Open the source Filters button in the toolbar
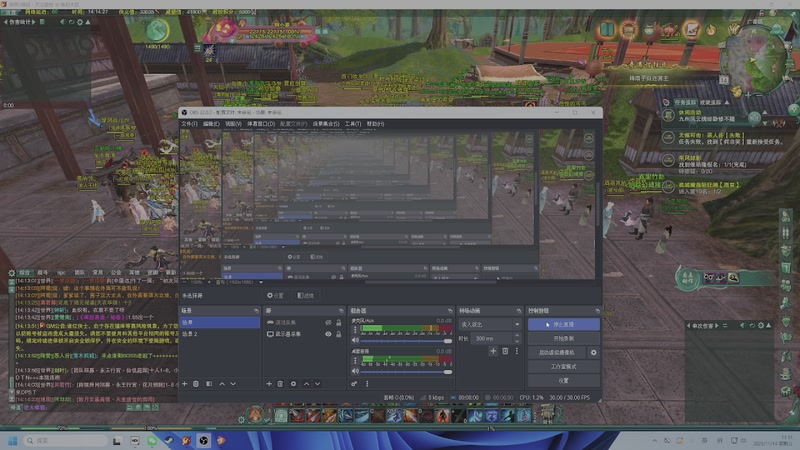Screen dimensions: 800x450 pyautogui.click(x=305, y=295)
